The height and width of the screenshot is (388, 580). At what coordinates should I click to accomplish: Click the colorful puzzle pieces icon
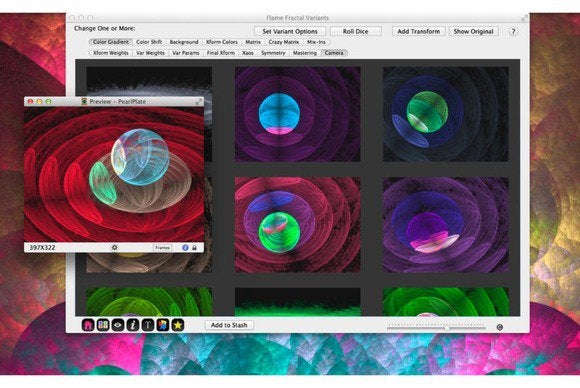[163, 325]
